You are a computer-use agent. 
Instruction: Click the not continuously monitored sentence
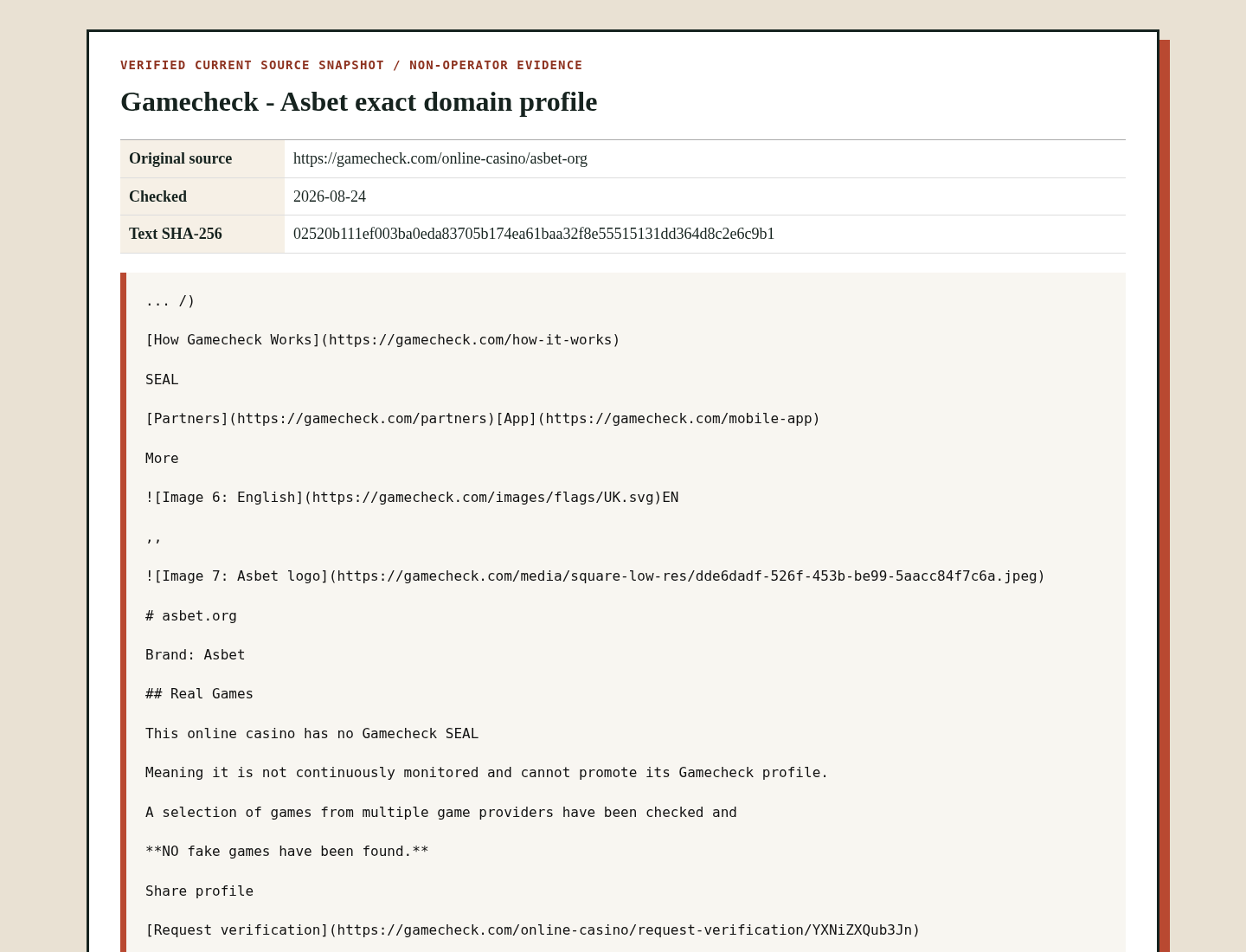[x=487, y=773]
